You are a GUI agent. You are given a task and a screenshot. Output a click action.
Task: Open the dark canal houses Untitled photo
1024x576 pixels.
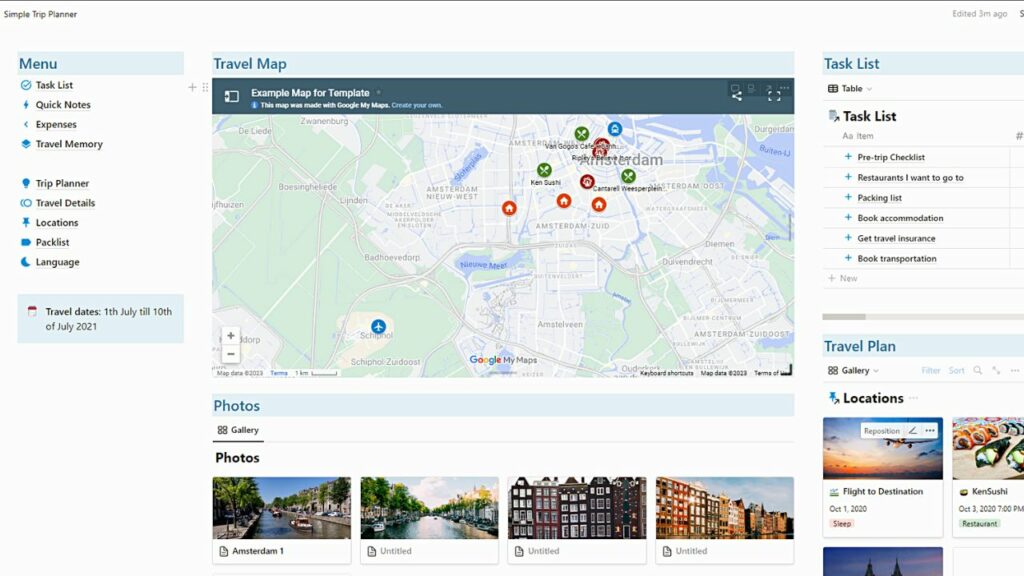tap(577, 520)
